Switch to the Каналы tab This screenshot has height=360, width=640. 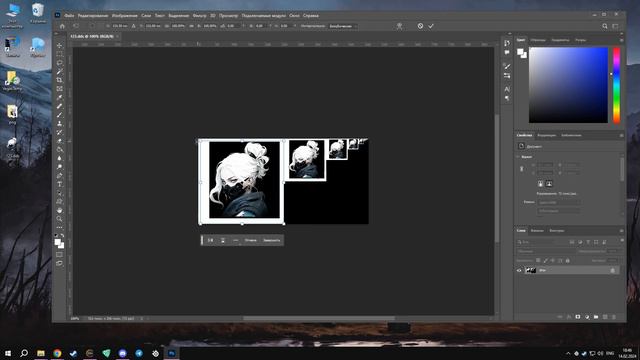tap(537, 231)
